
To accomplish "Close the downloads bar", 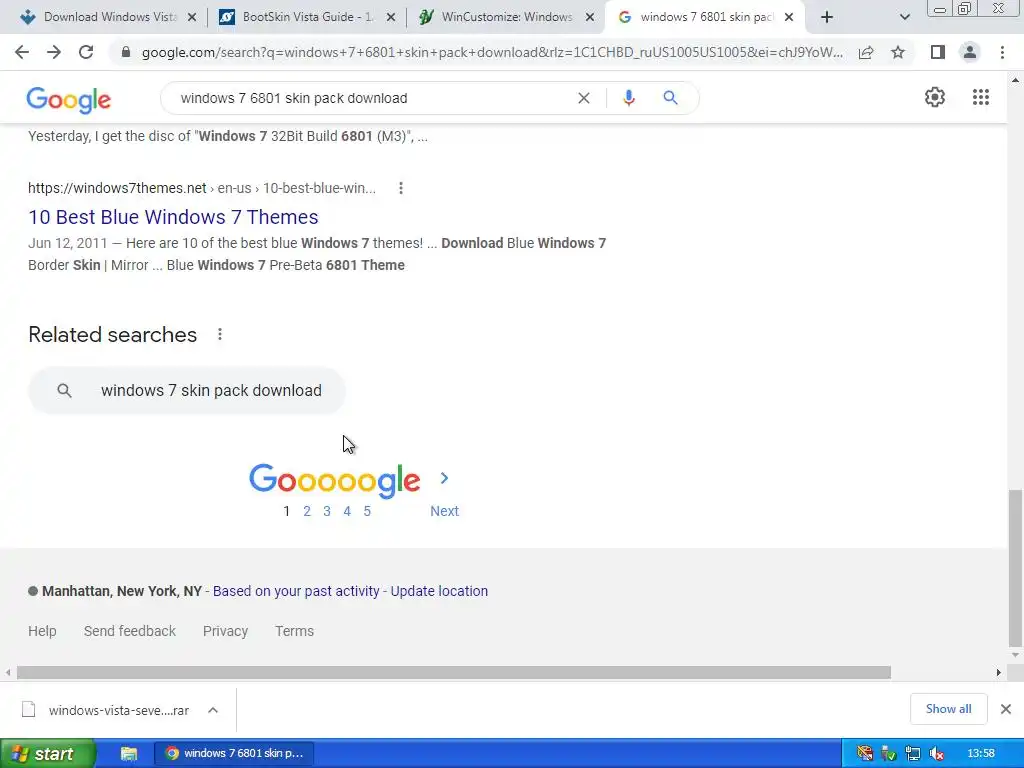I will [x=1006, y=709].
